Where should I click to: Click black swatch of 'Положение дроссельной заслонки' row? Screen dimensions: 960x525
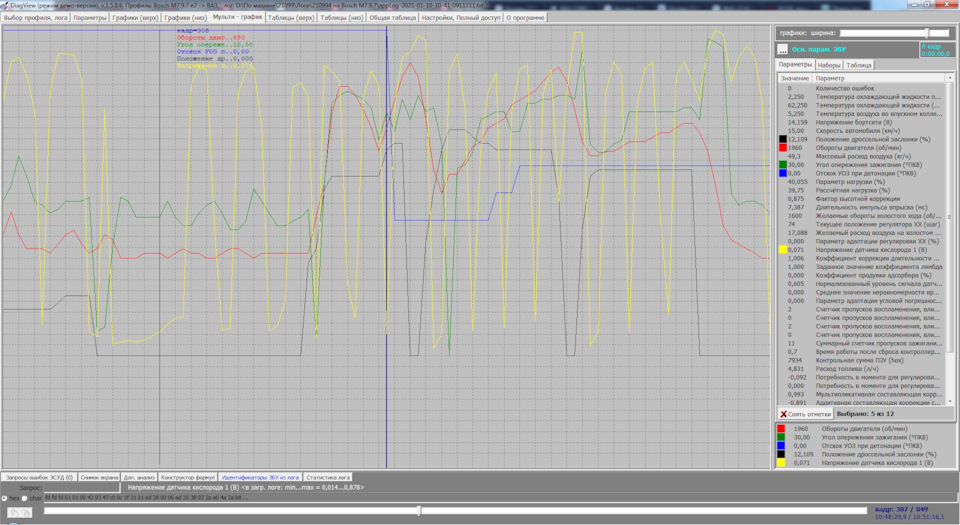(782, 140)
